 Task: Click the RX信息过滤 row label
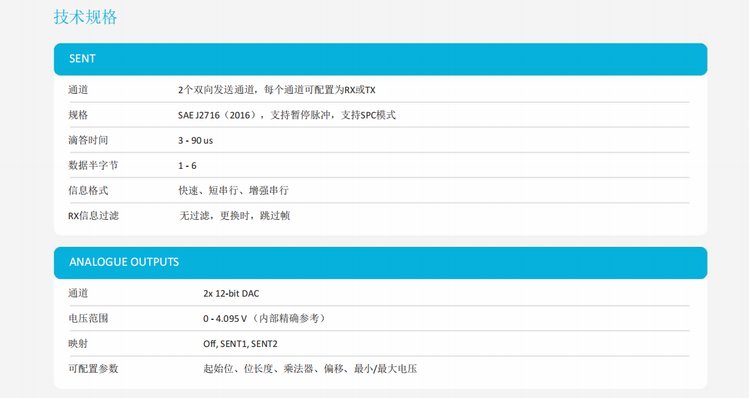[x=93, y=216]
